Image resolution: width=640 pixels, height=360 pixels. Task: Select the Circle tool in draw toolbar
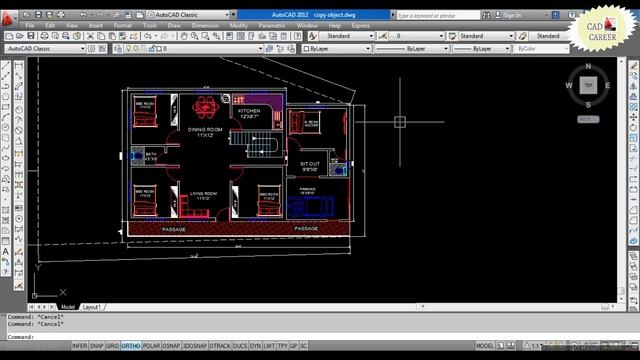(x=6, y=127)
